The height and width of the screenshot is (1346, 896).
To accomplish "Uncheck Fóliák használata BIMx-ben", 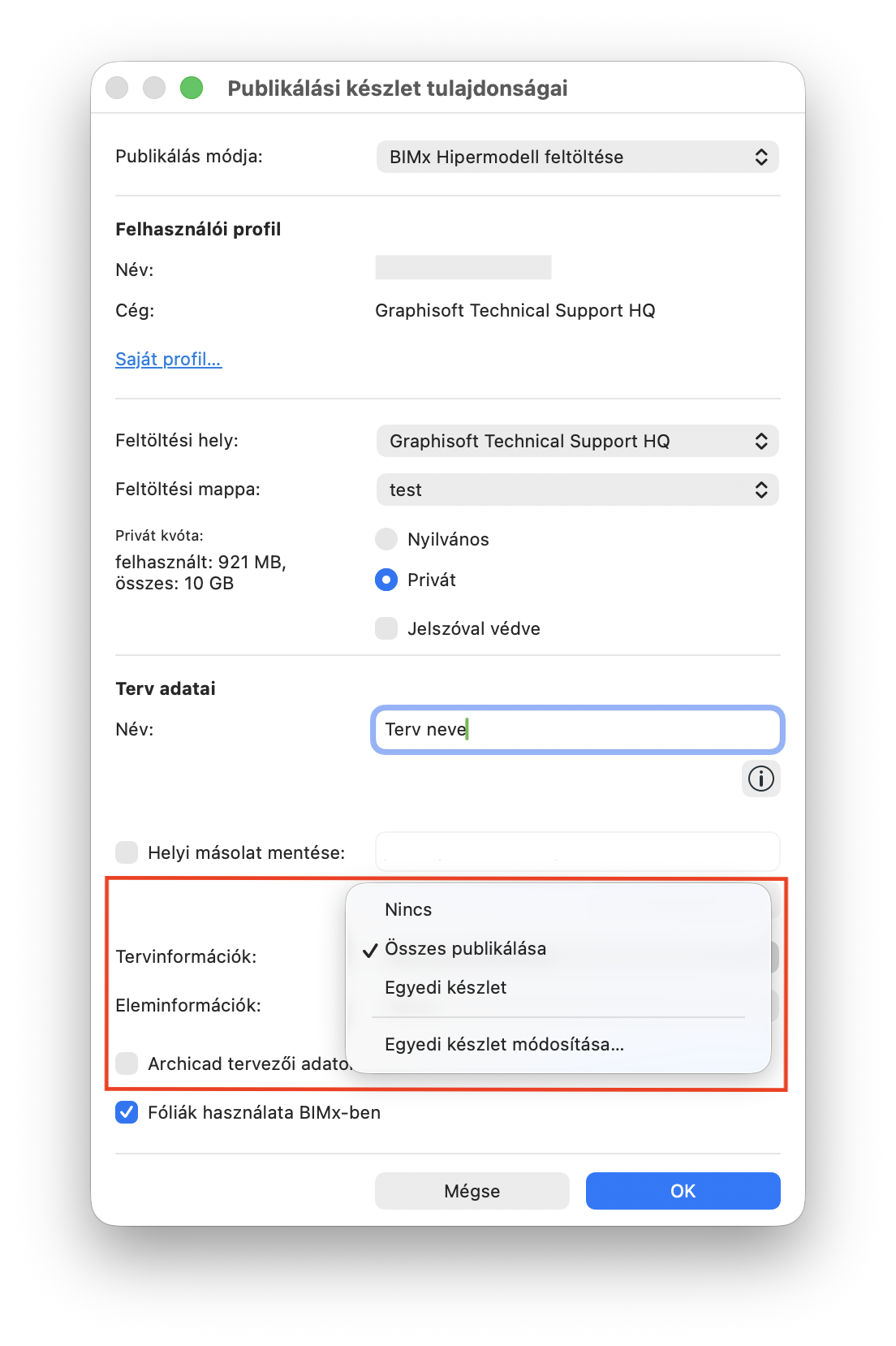I will coord(127,1112).
